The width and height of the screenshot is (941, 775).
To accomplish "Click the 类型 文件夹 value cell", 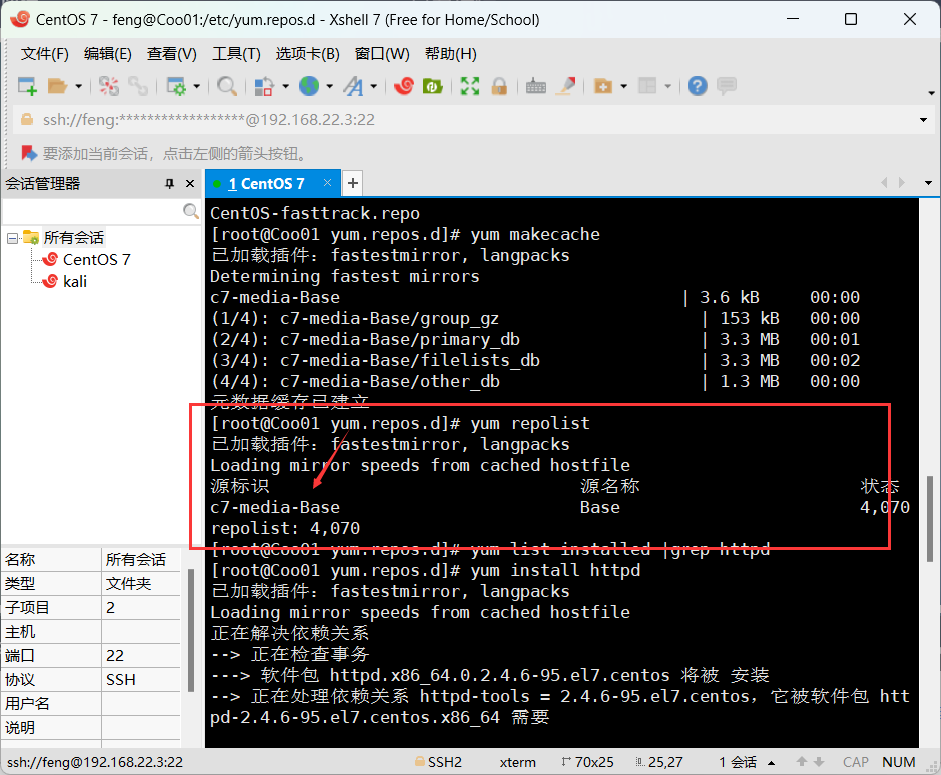I will tap(141, 584).
